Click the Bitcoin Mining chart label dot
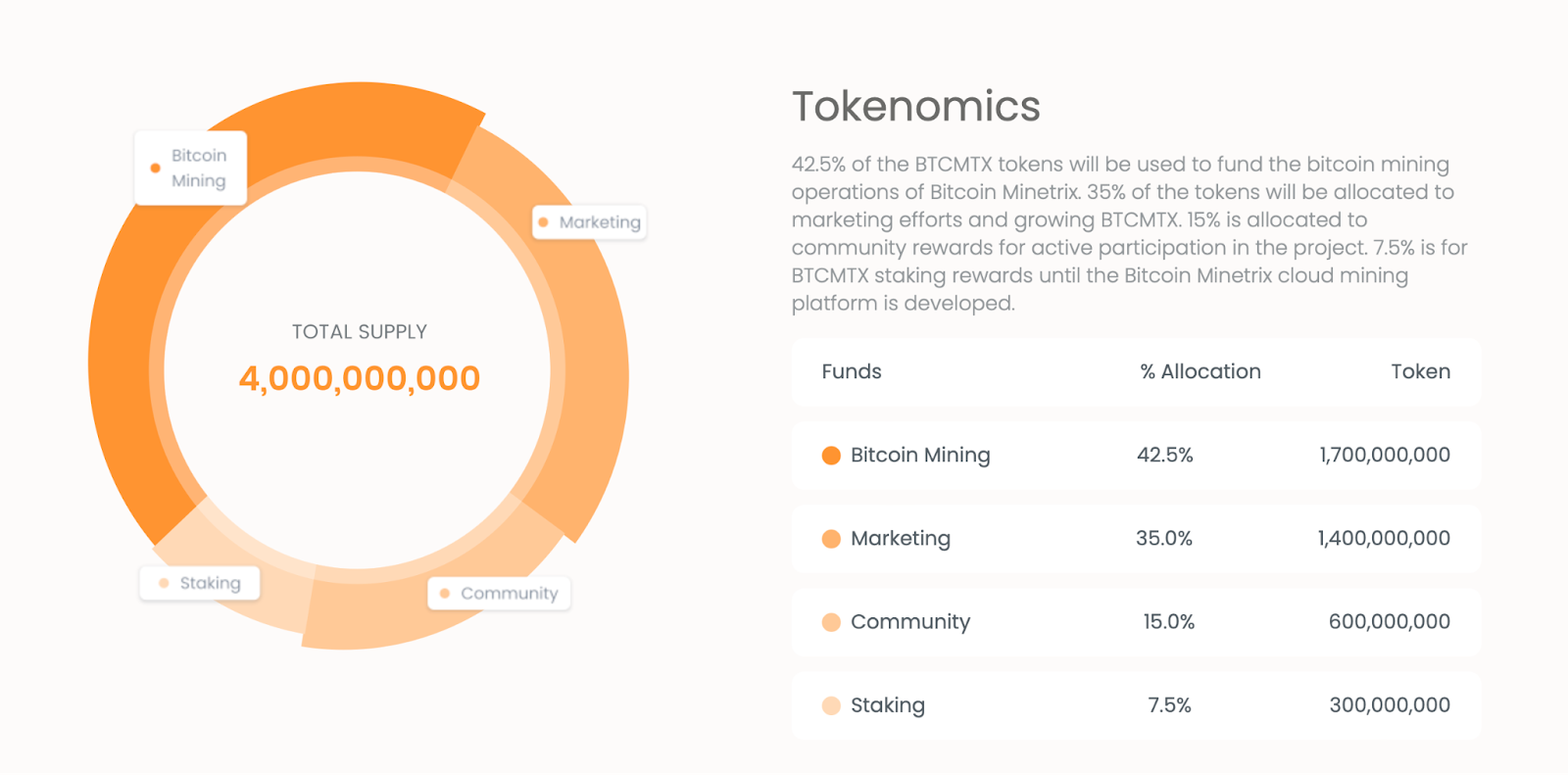 click(x=155, y=169)
